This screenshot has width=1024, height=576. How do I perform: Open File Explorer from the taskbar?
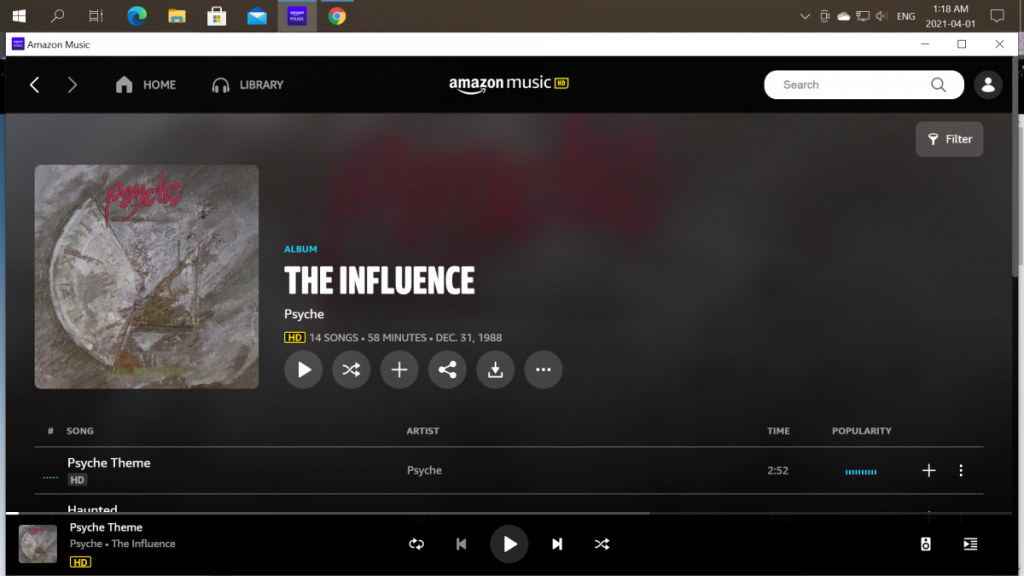coord(176,16)
